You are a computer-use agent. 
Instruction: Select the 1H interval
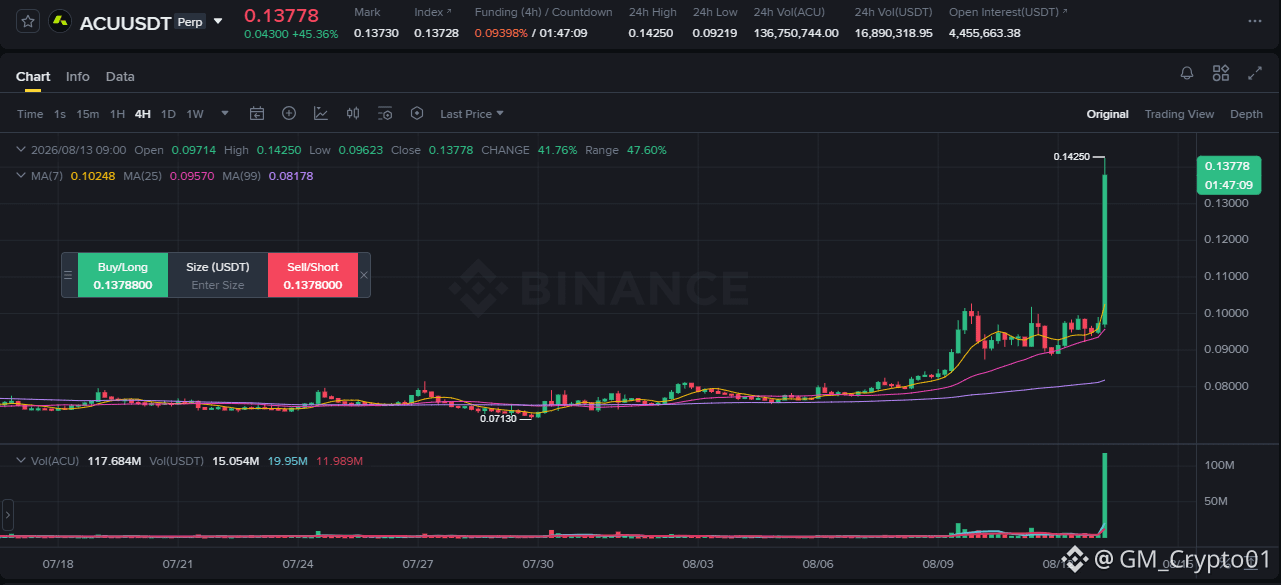pyautogui.click(x=117, y=114)
